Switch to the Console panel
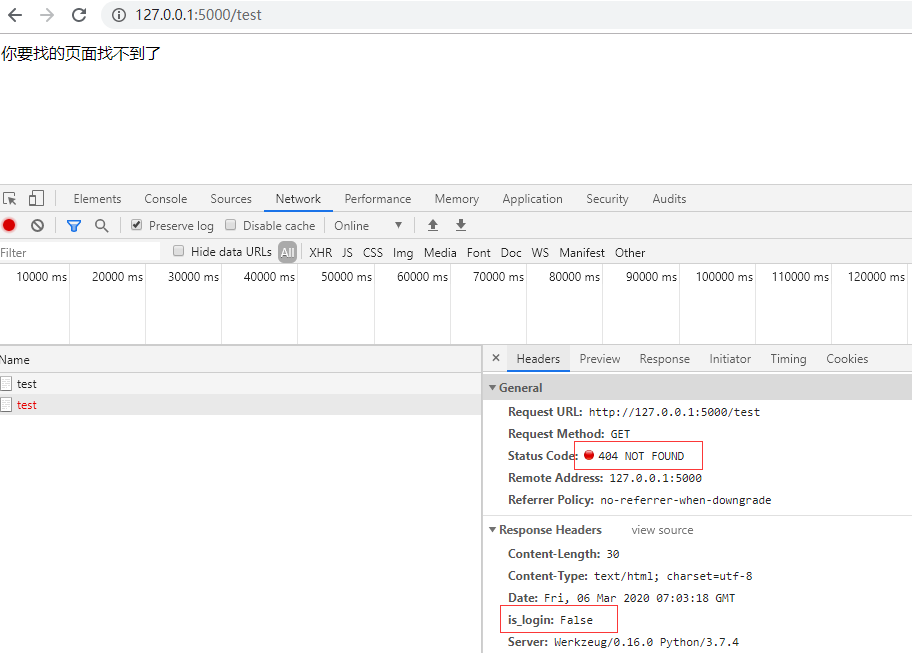The image size is (912, 653). point(166,199)
